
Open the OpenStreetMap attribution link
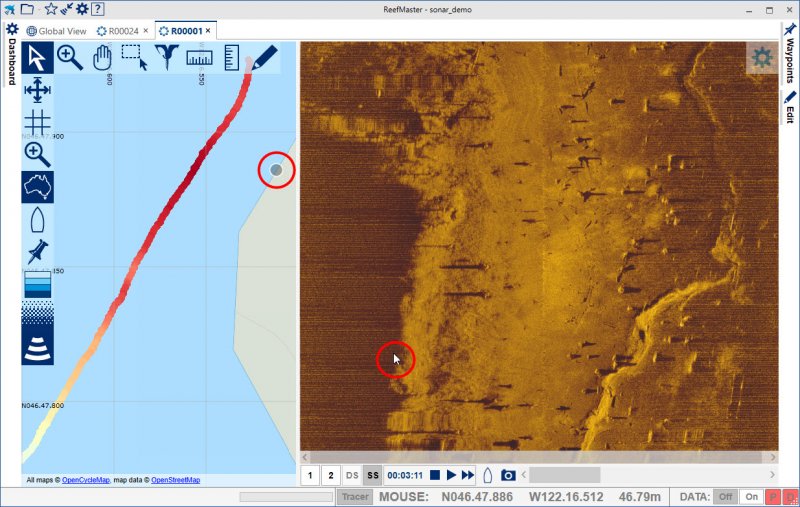175,480
